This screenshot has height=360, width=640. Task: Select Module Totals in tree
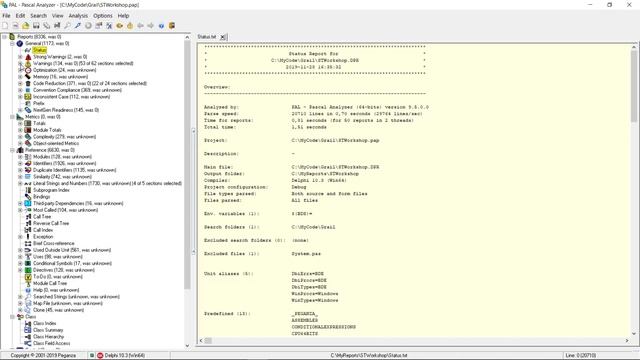click(x=47, y=130)
